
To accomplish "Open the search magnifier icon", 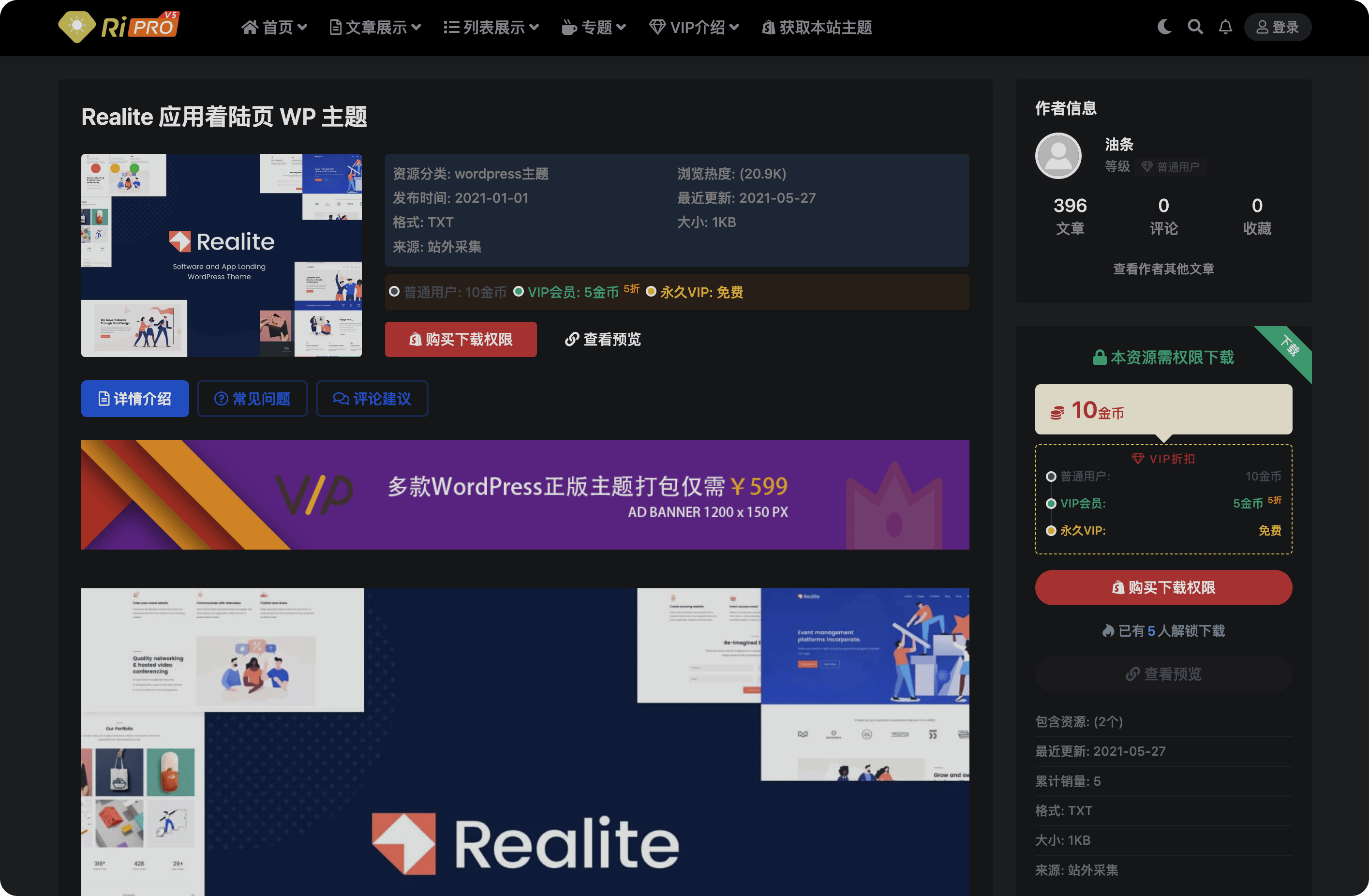I will (x=1195, y=27).
